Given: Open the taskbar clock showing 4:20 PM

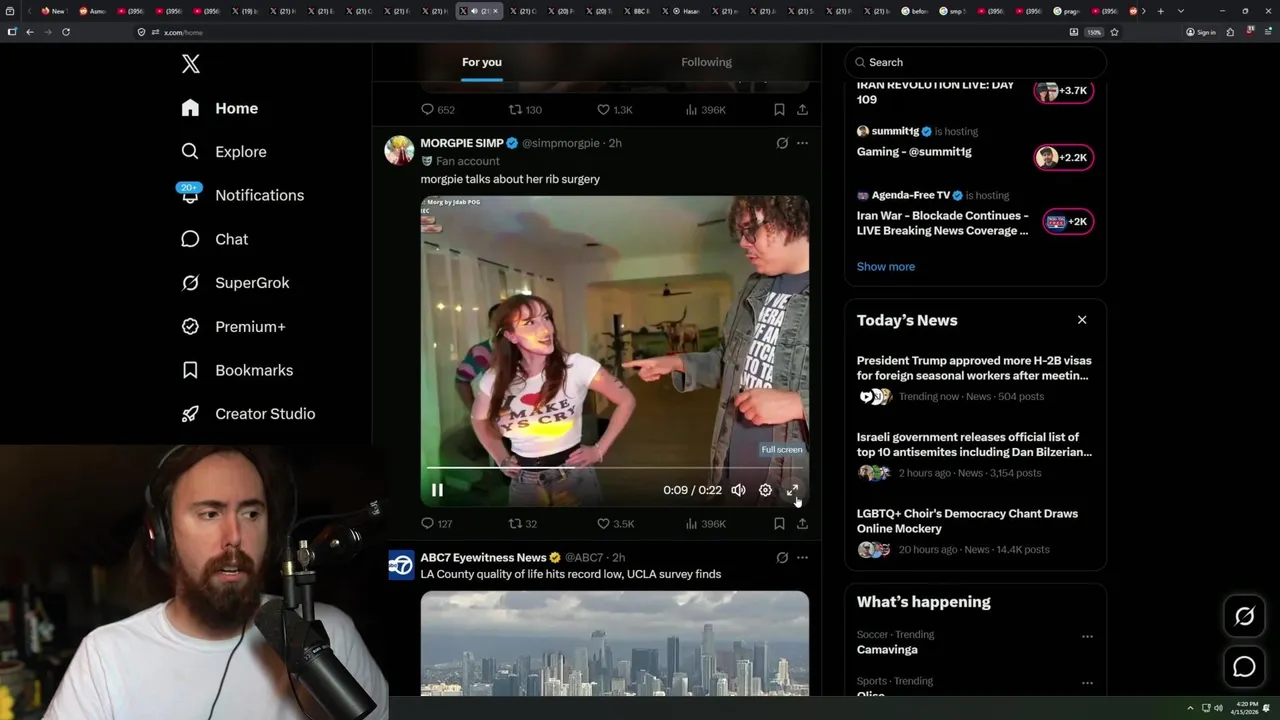Looking at the screenshot, I should pos(1245,708).
